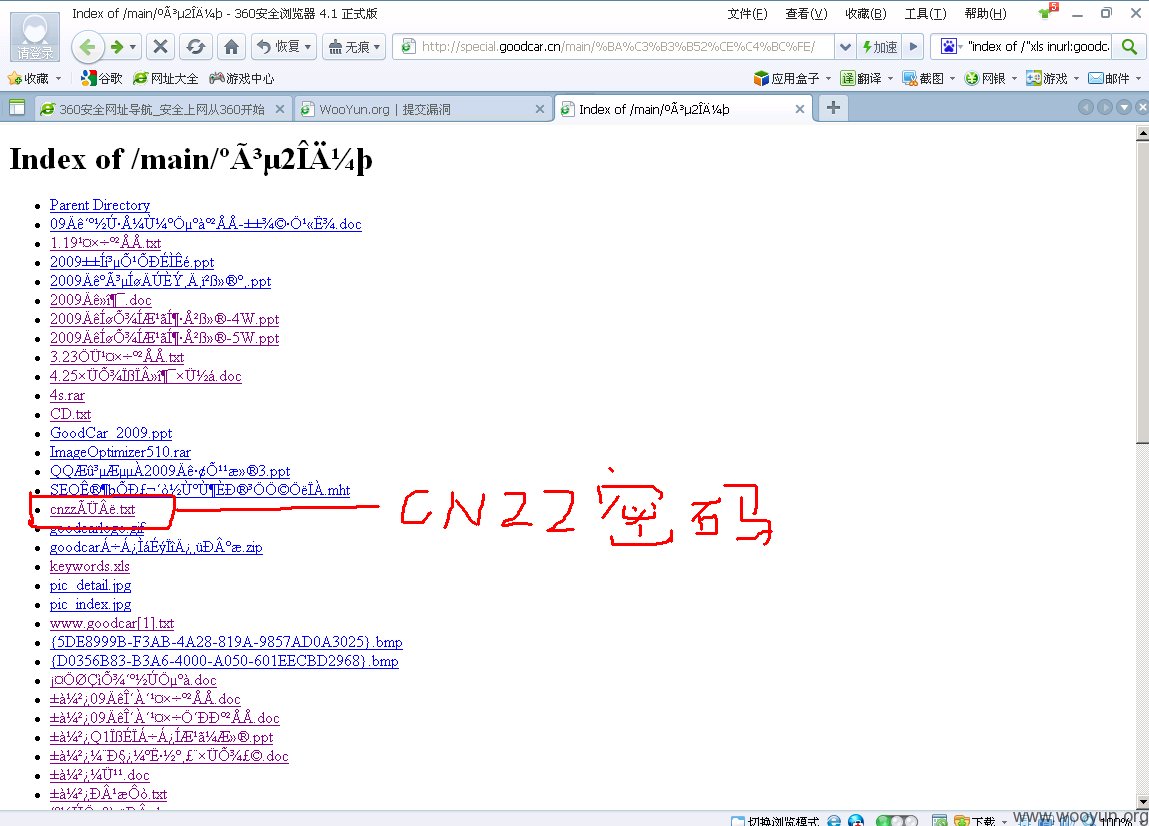The width and height of the screenshot is (1149, 826).
Task: Open the 网银 online banking tool
Action: (985, 78)
